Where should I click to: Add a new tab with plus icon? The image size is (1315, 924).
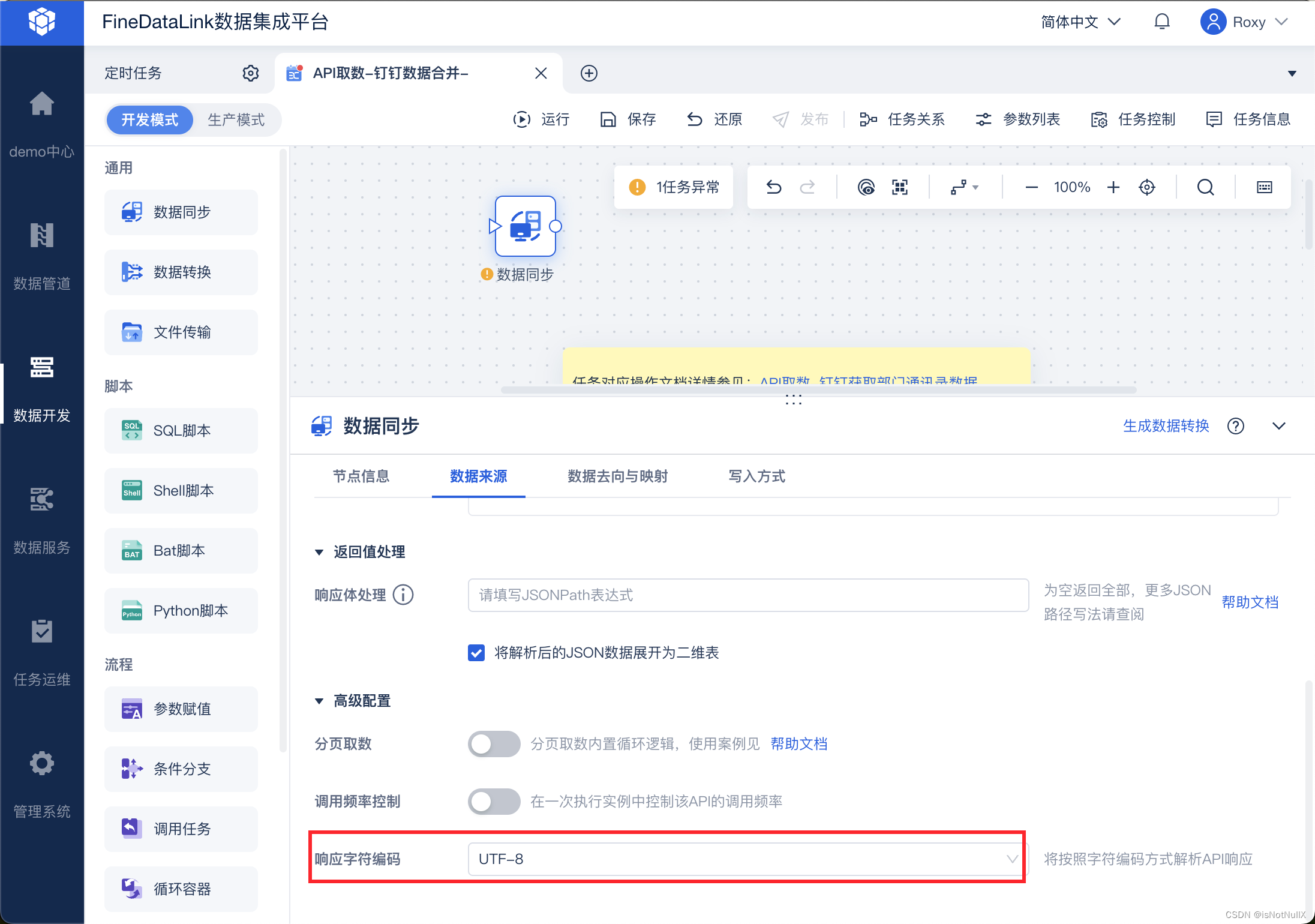point(589,73)
